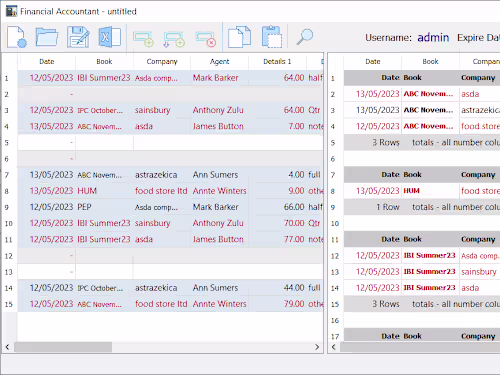Click the Book column header in right grid

click(x=430, y=61)
